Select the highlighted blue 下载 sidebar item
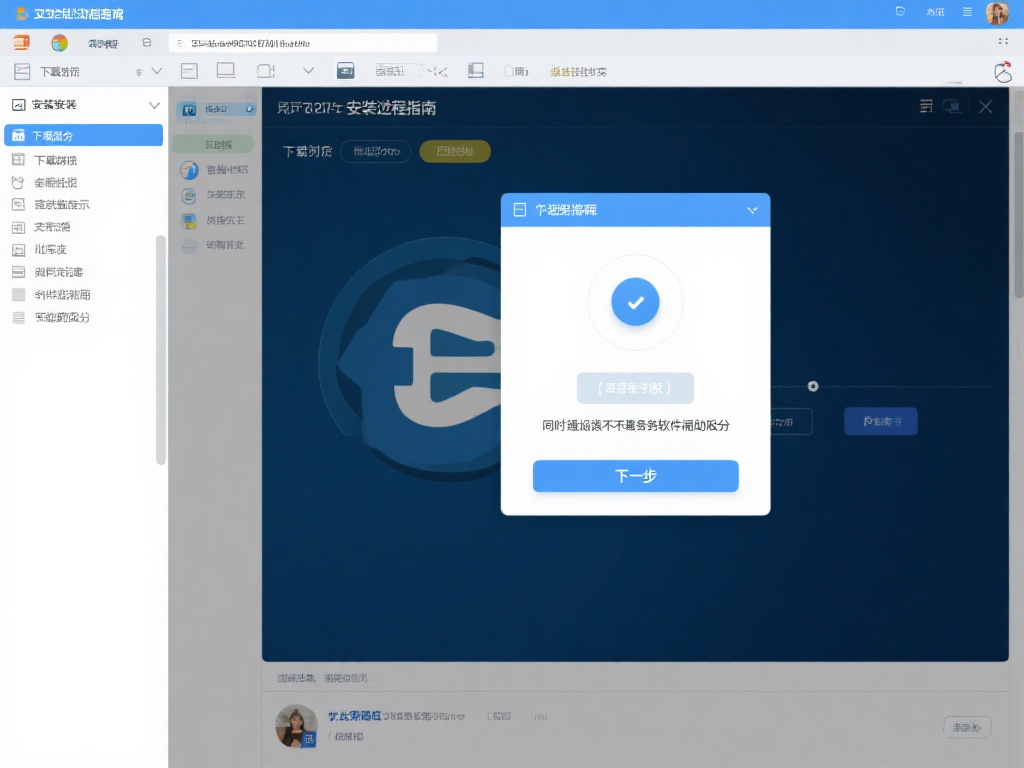 point(84,135)
